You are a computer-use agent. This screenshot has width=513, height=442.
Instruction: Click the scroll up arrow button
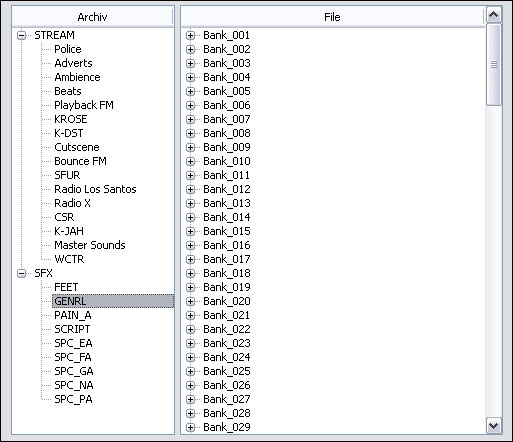[x=494, y=15]
